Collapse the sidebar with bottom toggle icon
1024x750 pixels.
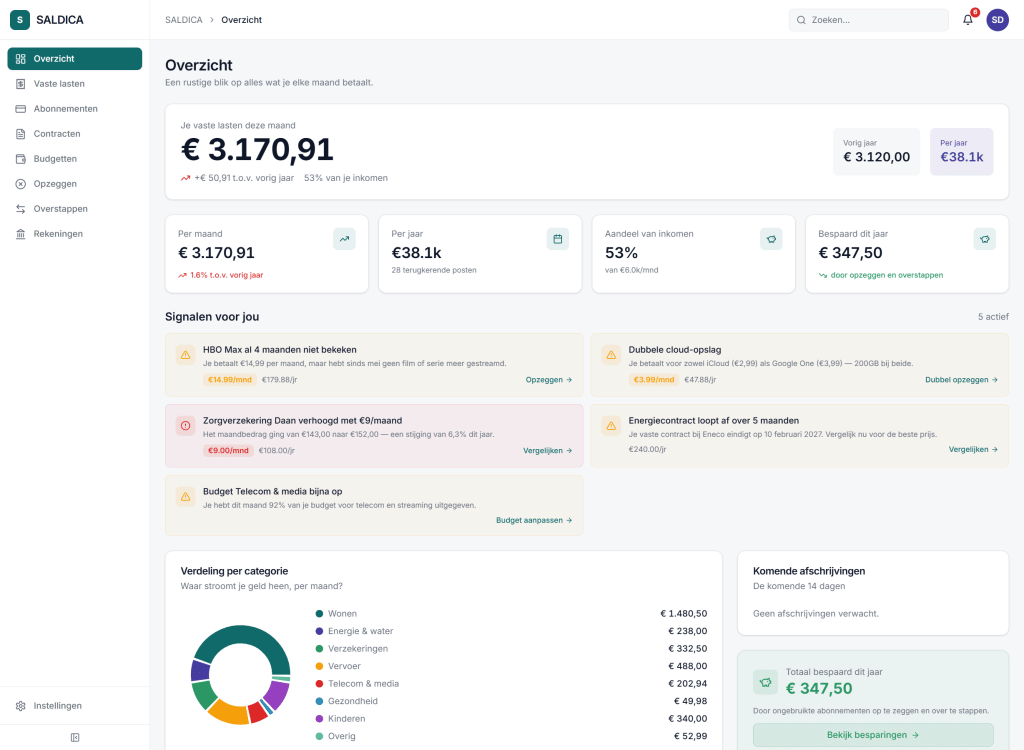pos(74,737)
